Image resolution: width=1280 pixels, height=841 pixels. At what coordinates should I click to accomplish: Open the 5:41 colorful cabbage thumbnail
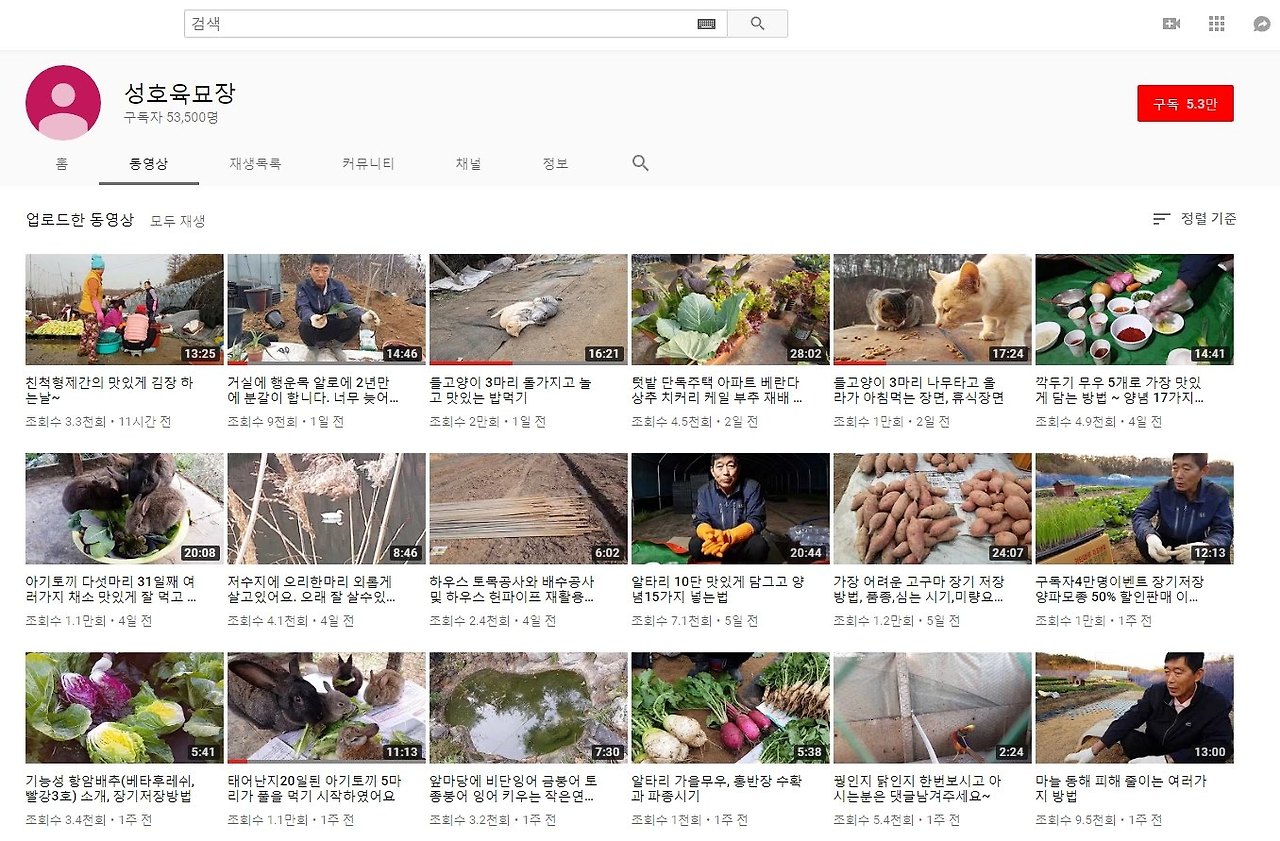pyautogui.click(x=125, y=708)
